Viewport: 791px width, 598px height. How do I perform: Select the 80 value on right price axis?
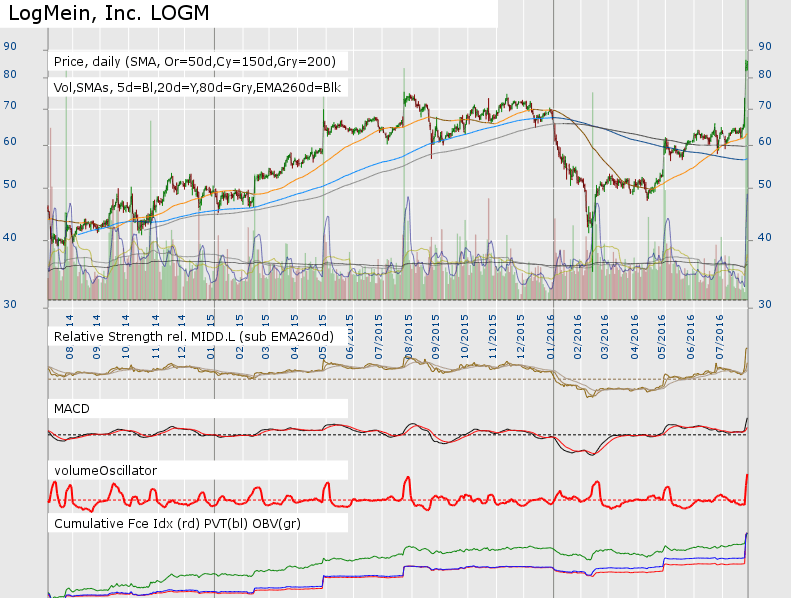pos(765,74)
